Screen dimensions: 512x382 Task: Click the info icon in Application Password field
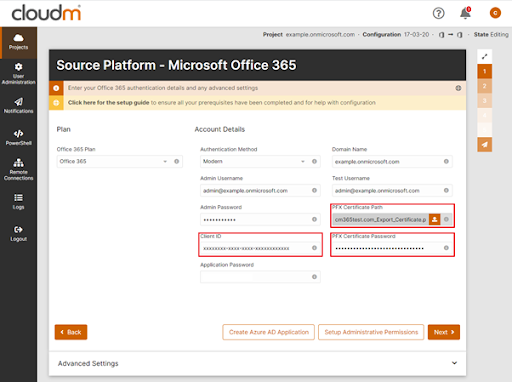coord(314,277)
